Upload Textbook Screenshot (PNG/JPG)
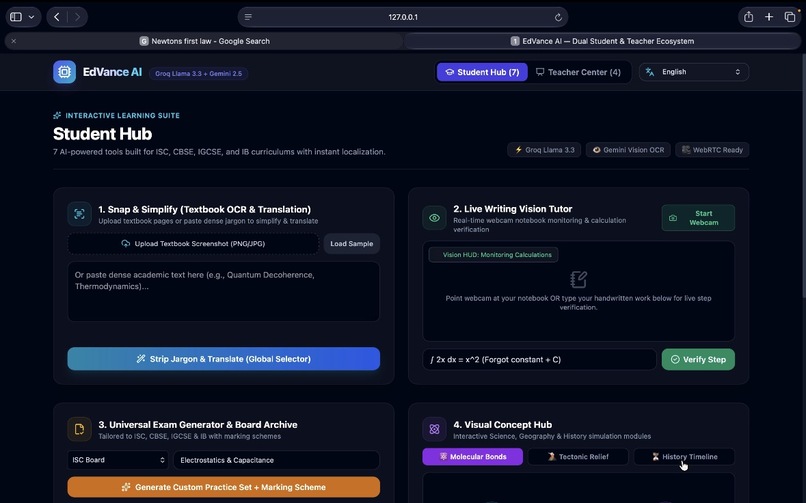This screenshot has width=806, height=503. pos(193,244)
